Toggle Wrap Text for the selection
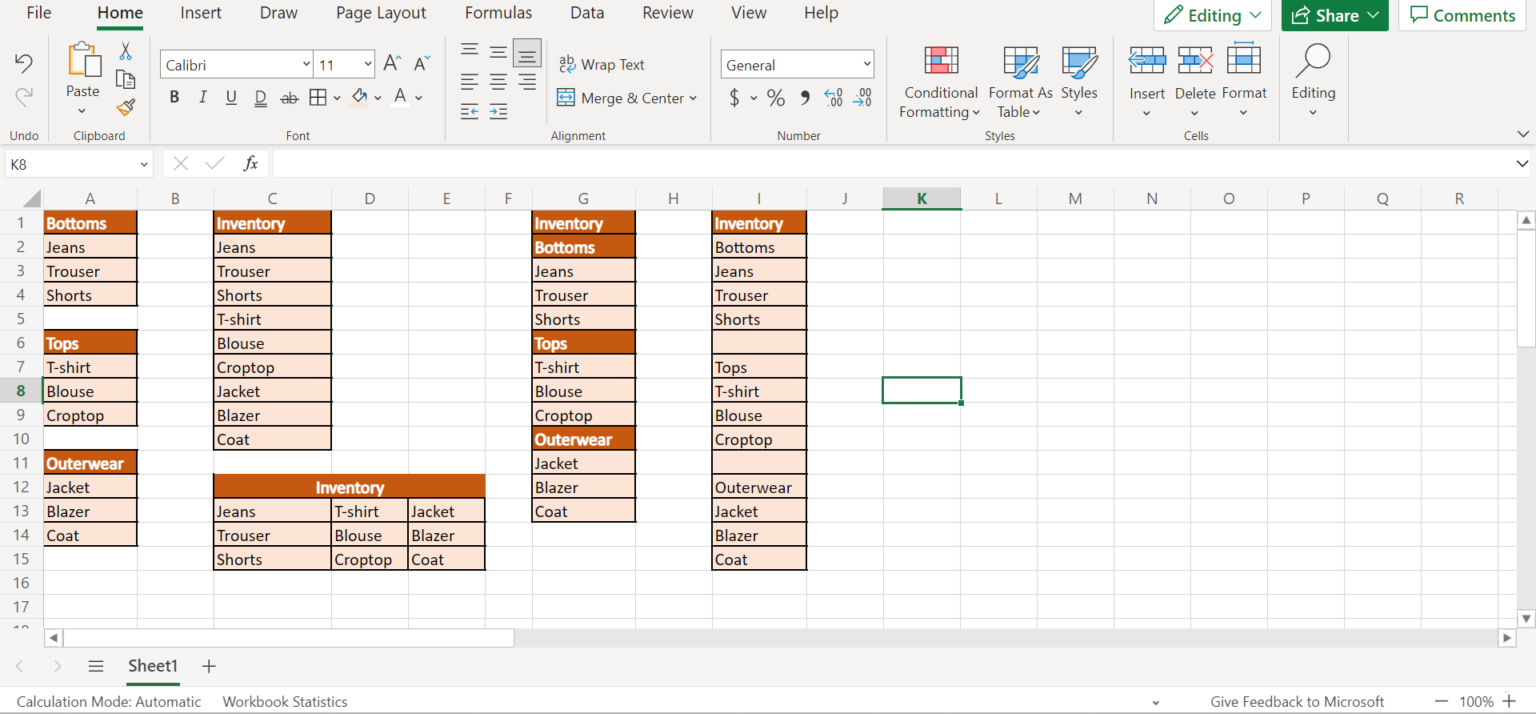The width and height of the screenshot is (1536, 714). pos(602,64)
